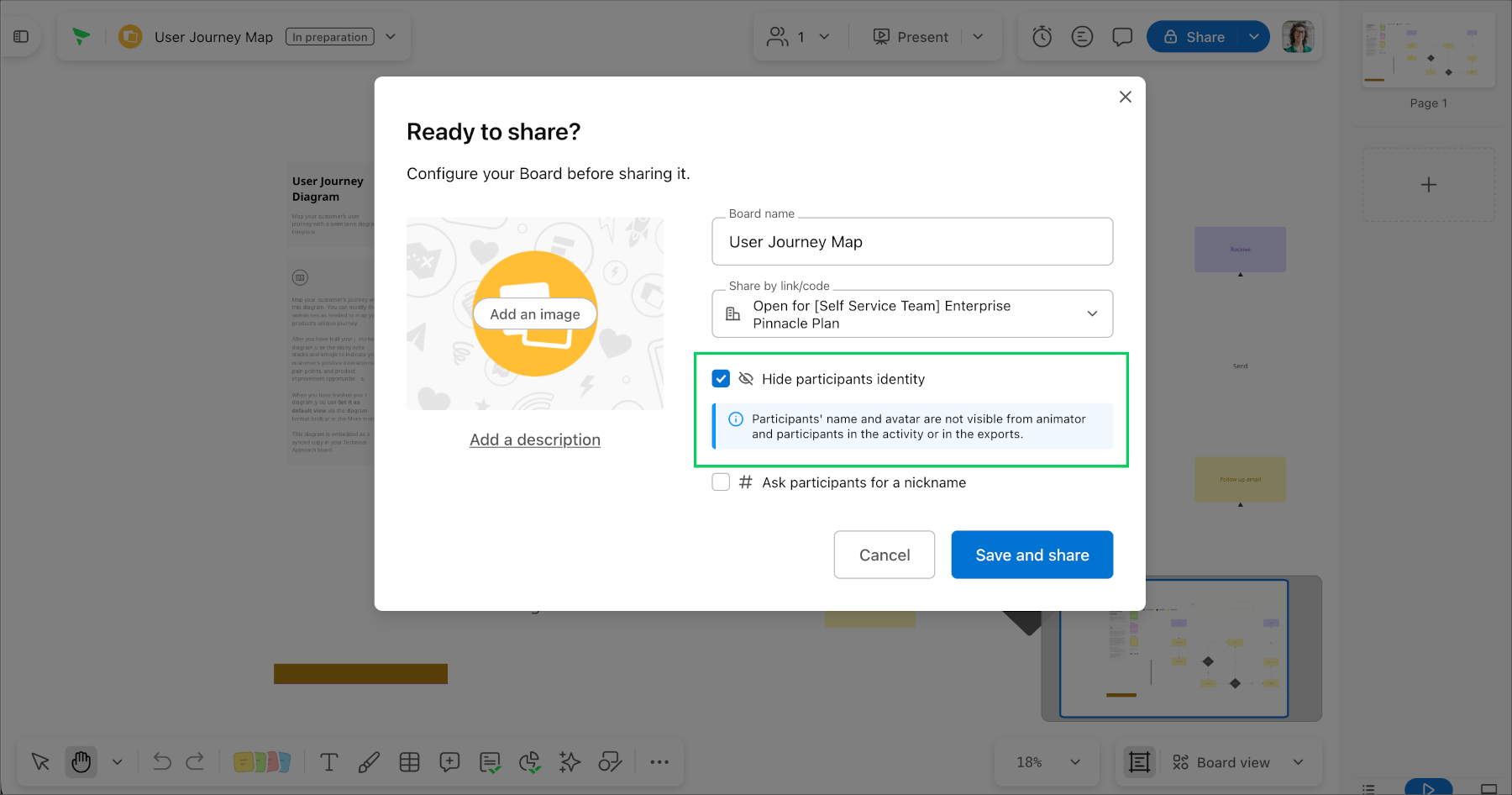Redo the last action
The image size is (1512, 795).
tap(195, 762)
